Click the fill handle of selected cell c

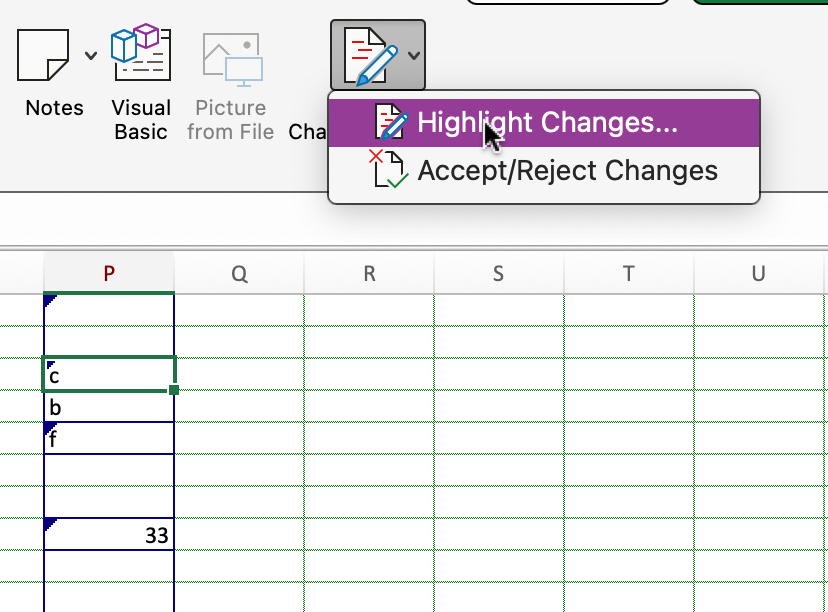pyautogui.click(x=174, y=390)
